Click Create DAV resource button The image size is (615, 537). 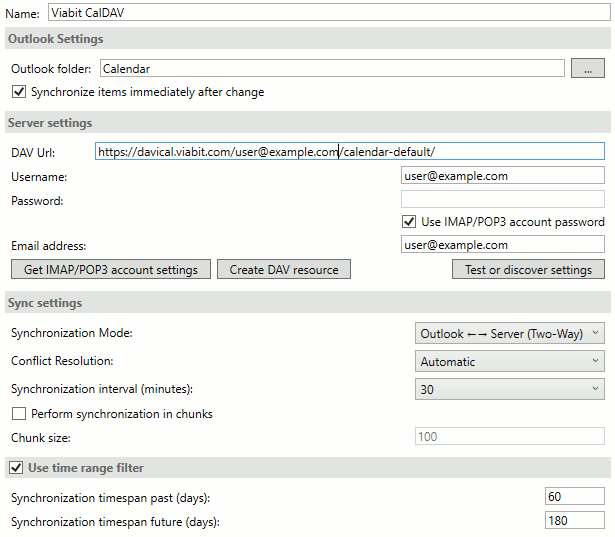(x=284, y=269)
